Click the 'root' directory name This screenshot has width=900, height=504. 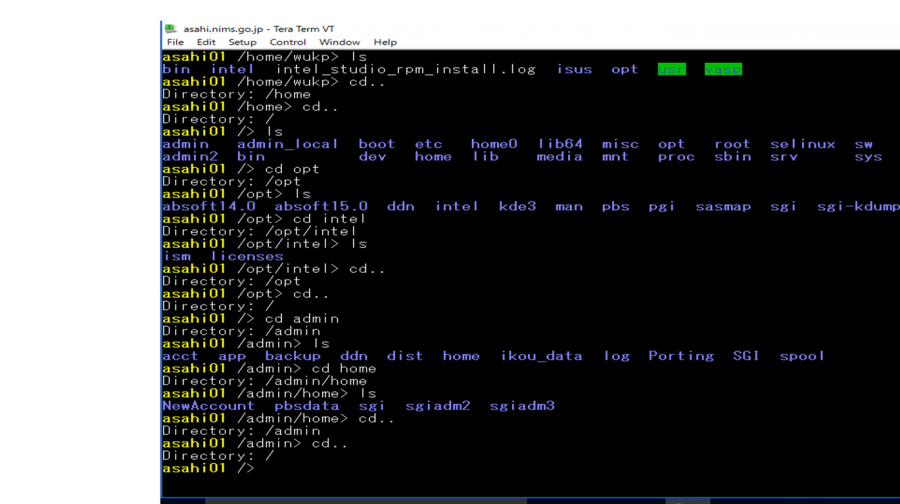pyautogui.click(x=732, y=144)
